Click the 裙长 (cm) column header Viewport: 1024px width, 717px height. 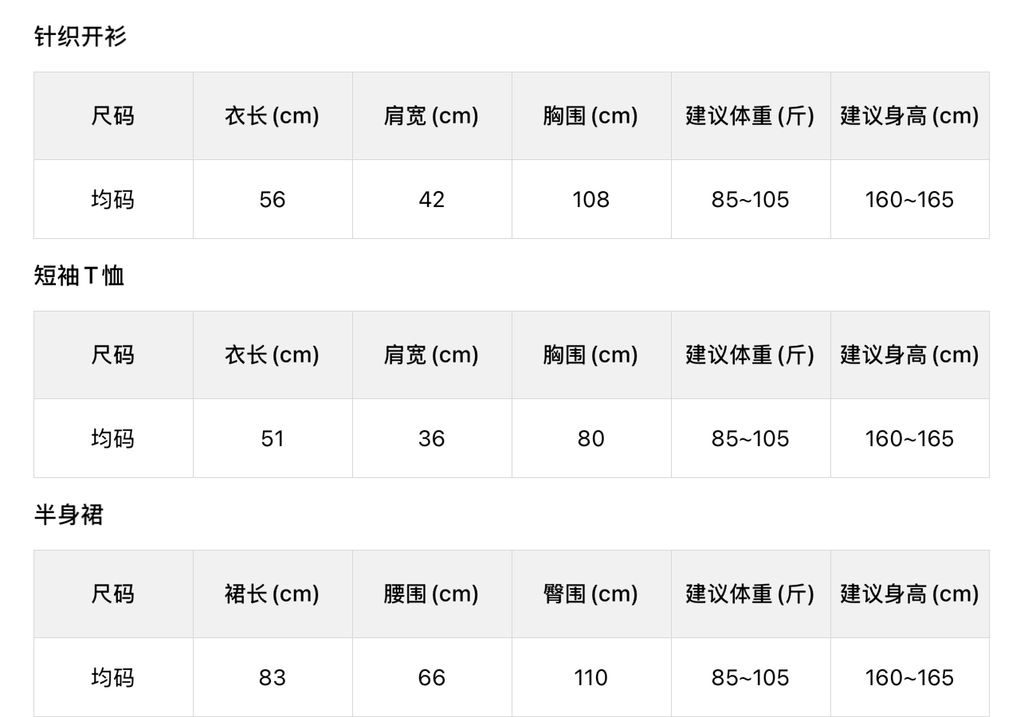click(x=272, y=594)
